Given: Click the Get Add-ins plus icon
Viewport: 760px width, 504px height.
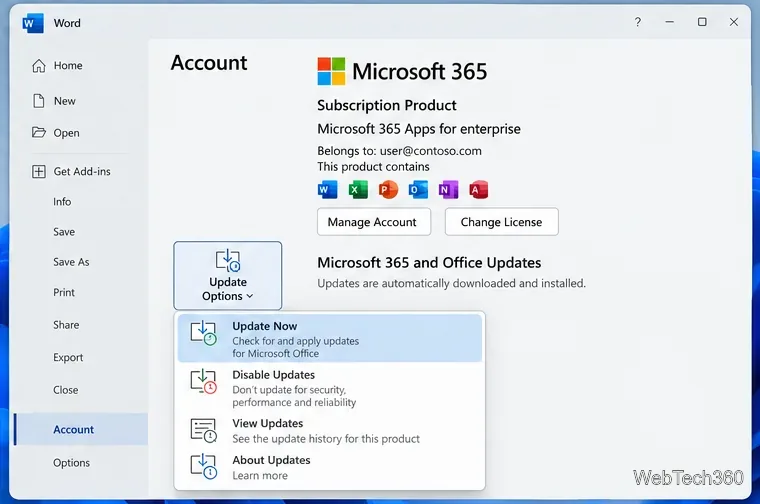Looking at the screenshot, I should [39, 171].
